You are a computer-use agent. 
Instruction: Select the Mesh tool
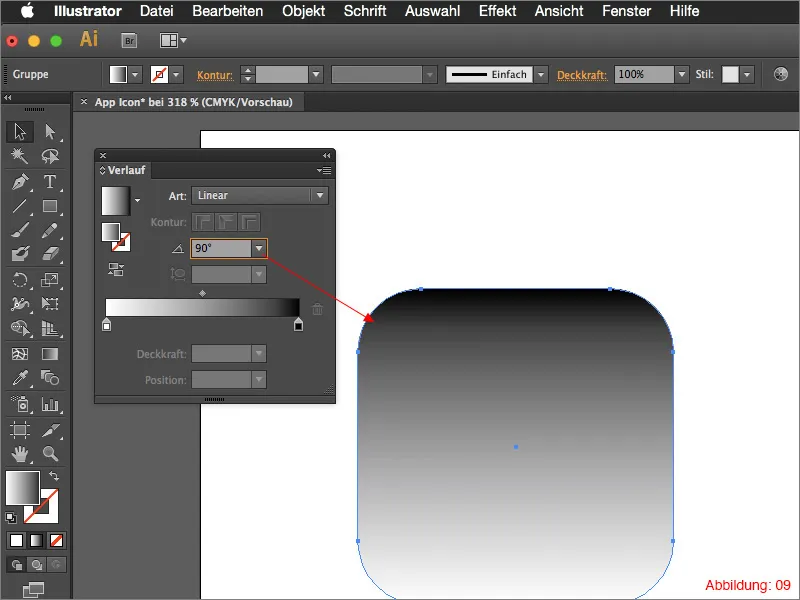[x=20, y=354]
